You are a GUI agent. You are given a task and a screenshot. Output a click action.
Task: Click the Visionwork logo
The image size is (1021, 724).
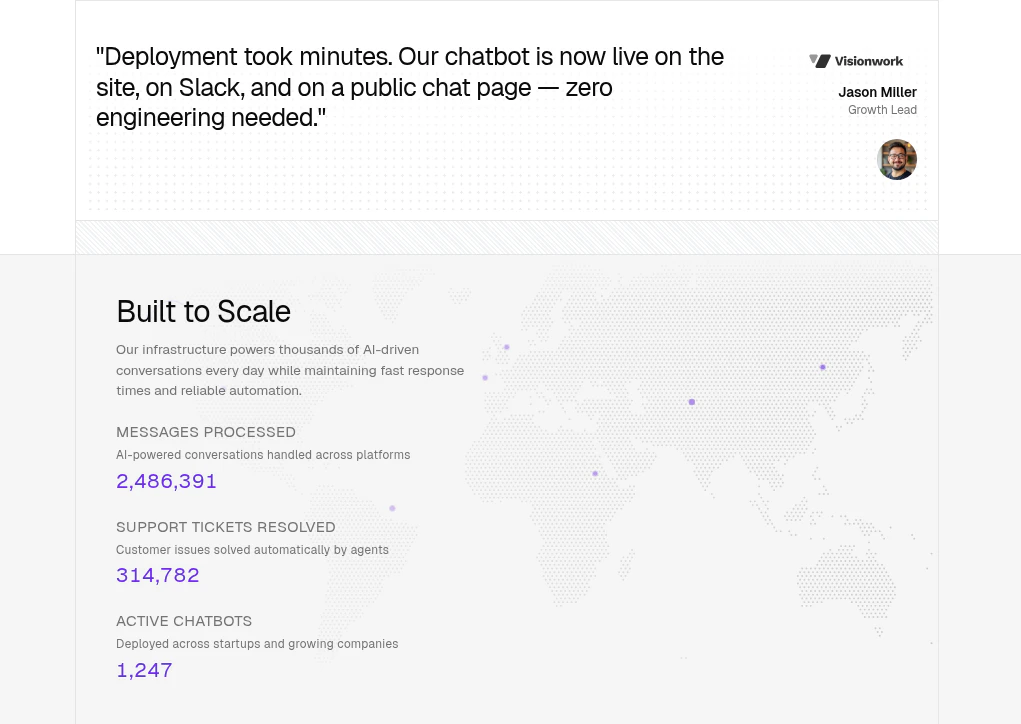tap(856, 61)
